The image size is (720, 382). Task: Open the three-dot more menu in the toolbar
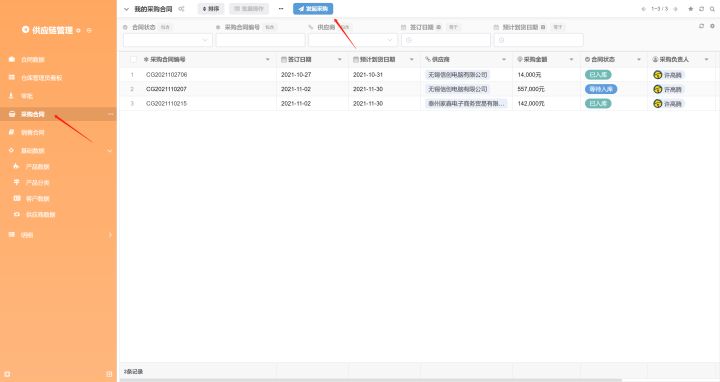click(281, 9)
